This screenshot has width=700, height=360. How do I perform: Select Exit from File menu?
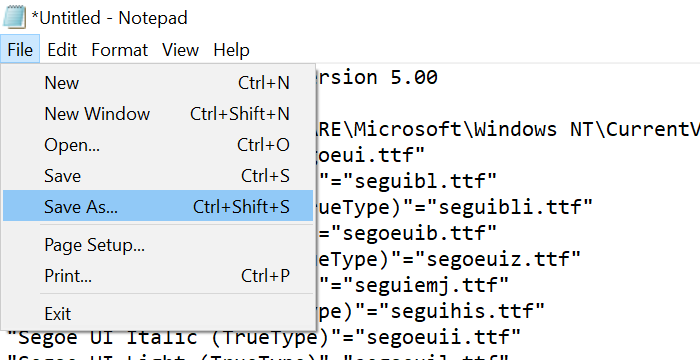click(158, 314)
